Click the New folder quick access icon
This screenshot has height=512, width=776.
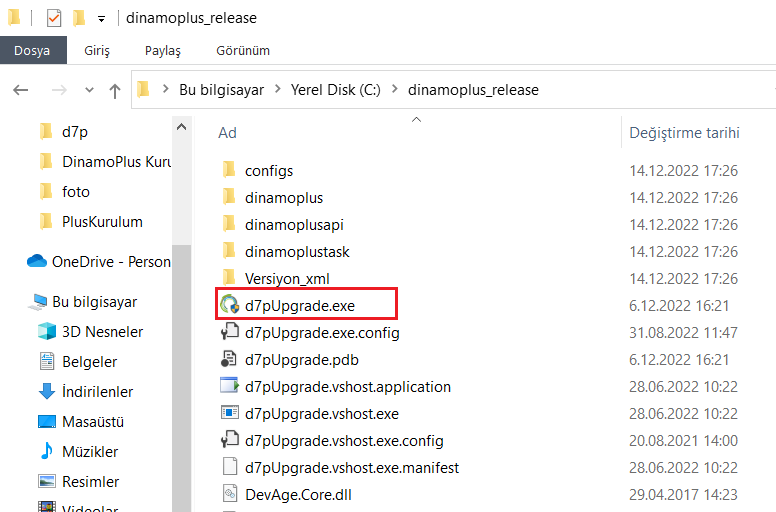79,18
